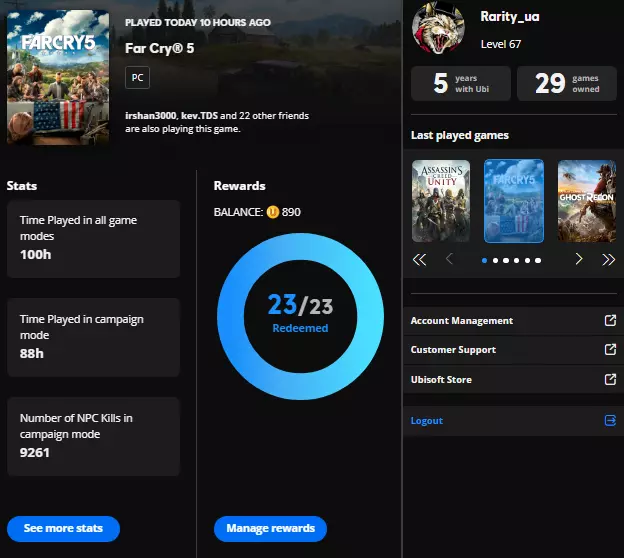Click the Far Cry 5 cover art
The height and width of the screenshot is (558, 624).
click(58, 77)
